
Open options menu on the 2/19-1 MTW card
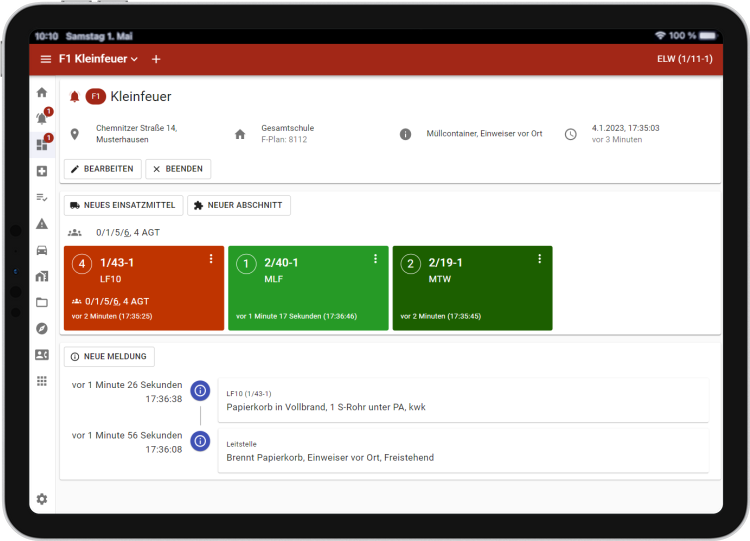tap(539, 259)
